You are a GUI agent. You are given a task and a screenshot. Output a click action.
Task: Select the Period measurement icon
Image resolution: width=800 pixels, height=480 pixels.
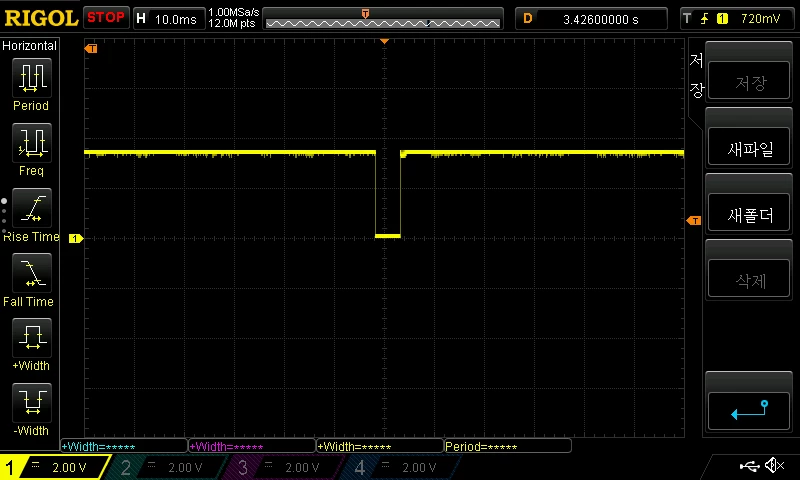(x=32, y=78)
